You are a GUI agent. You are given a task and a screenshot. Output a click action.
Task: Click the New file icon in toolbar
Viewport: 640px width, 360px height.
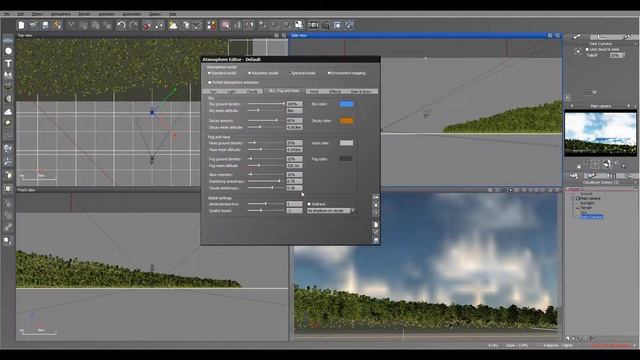point(21,25)
